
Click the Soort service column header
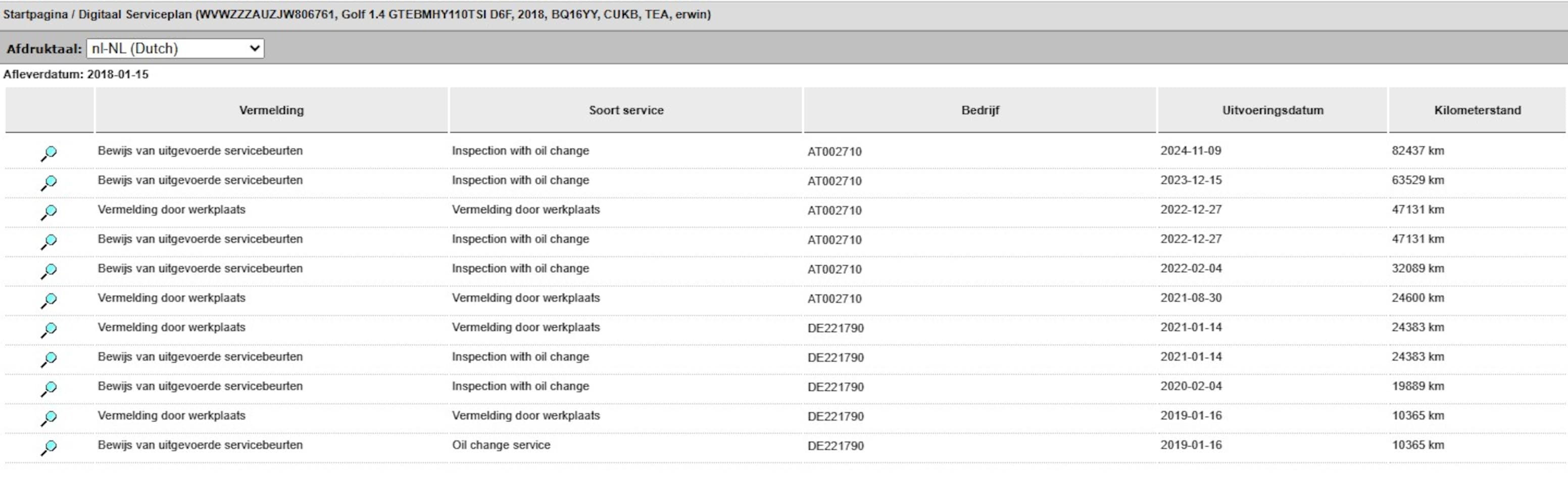pos(626,110)
